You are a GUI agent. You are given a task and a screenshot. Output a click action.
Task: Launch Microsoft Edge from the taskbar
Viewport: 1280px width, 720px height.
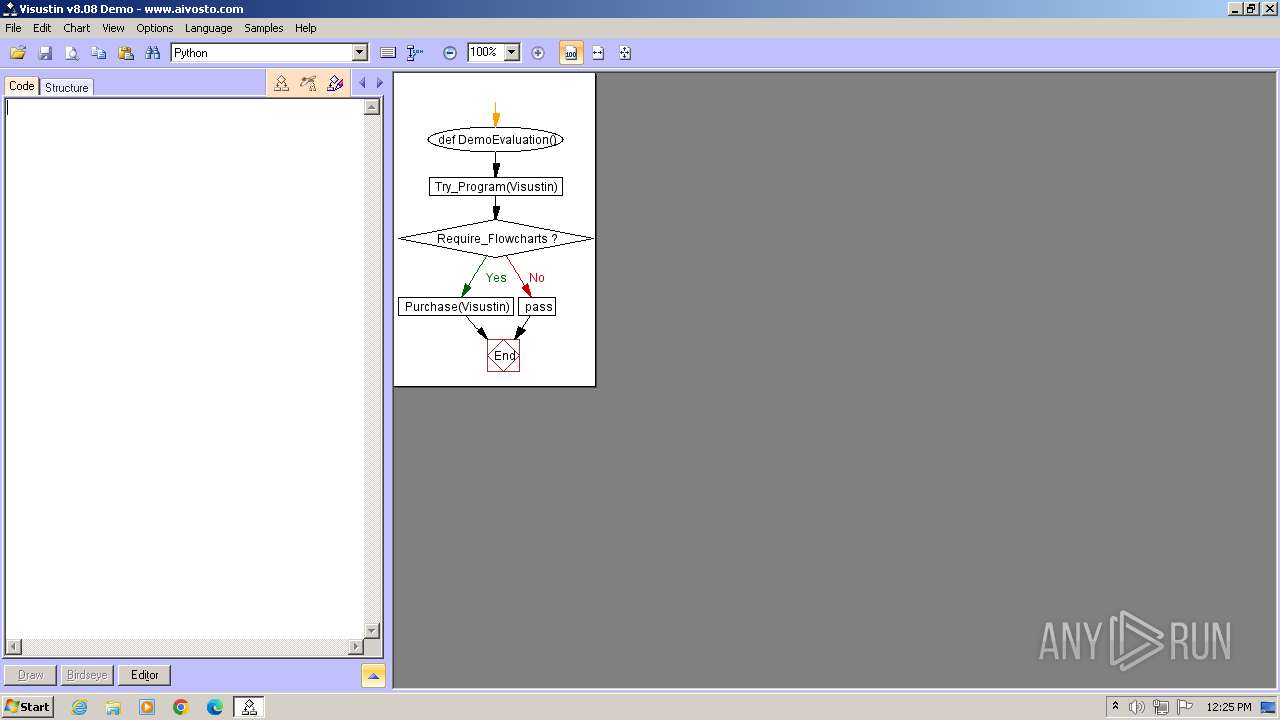tap(215, 707)
